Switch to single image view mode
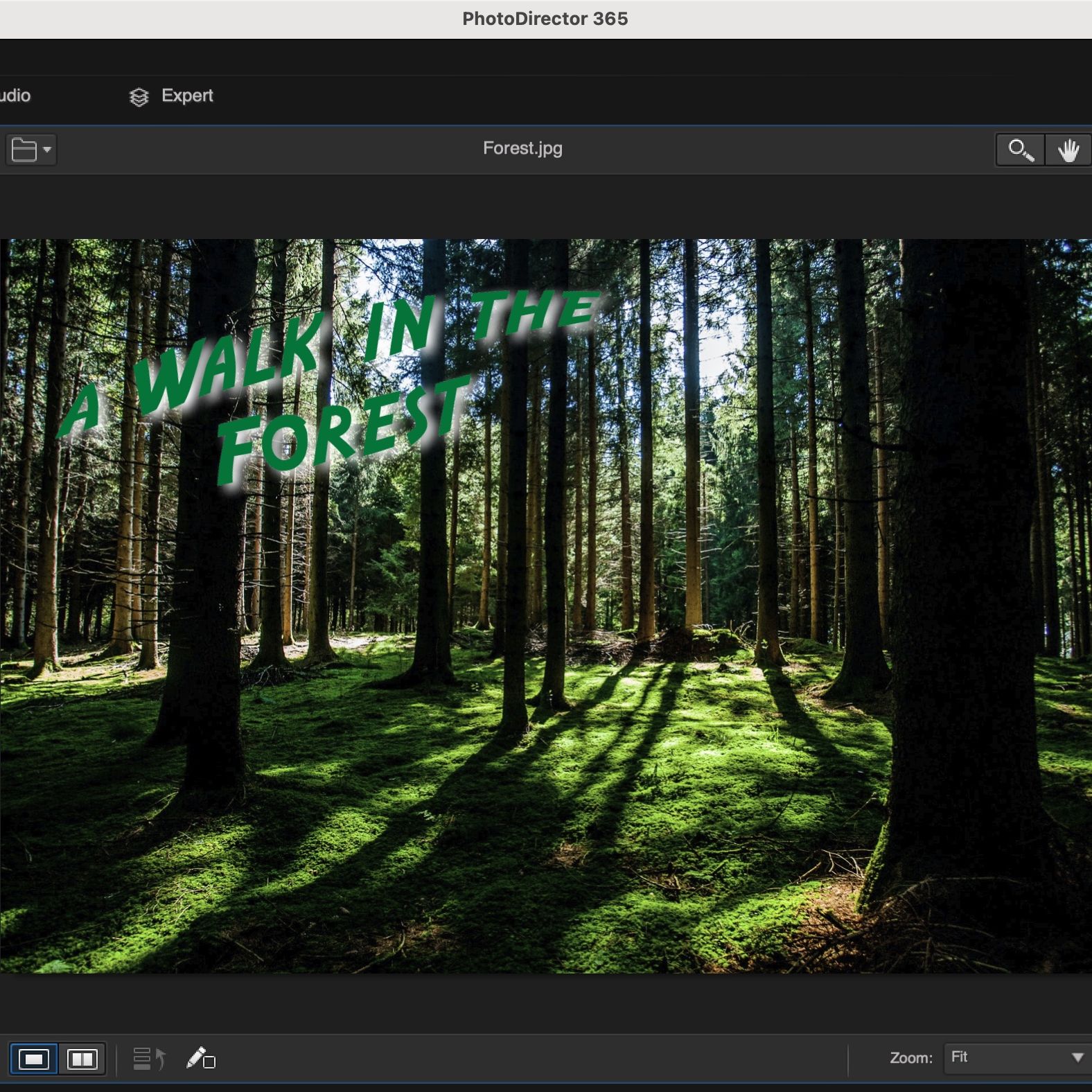 click(34, 1059)
